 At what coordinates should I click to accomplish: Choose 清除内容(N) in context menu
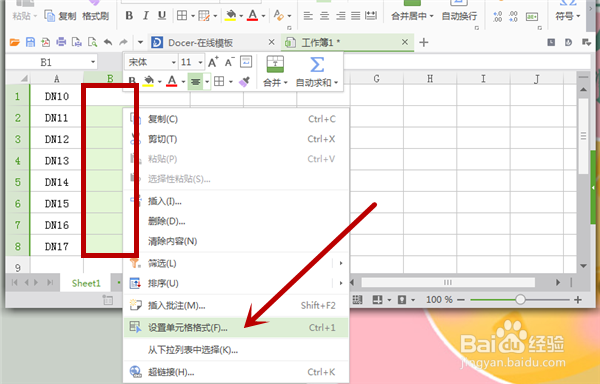[x=236, y=241]
